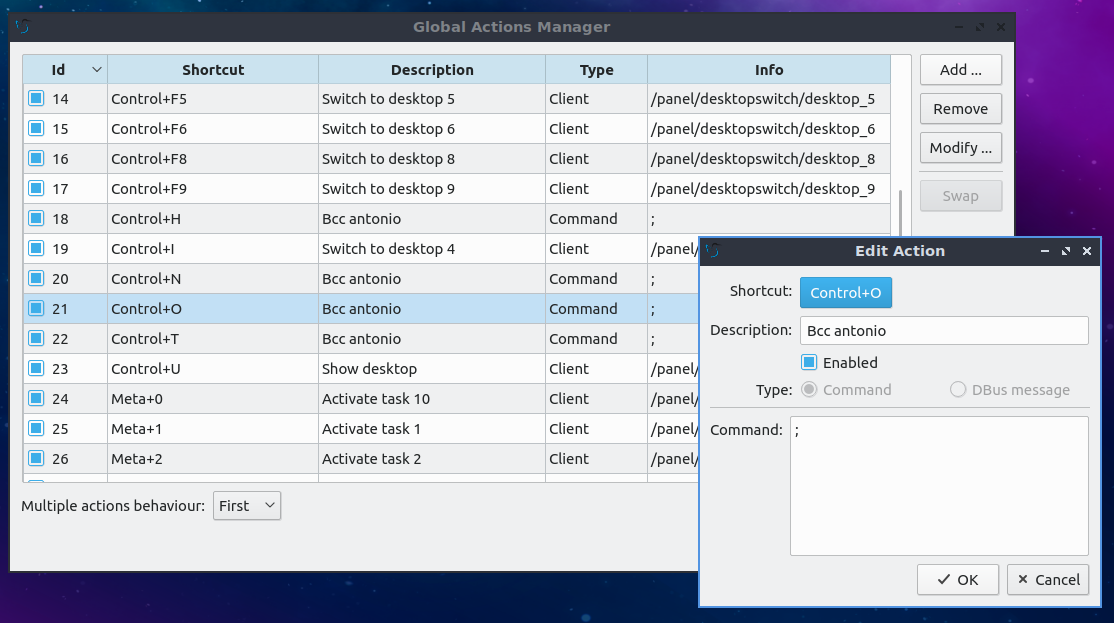Toggle checkbox for action id 20
This screenshot has width=1114, height=623.
(36, 278)
